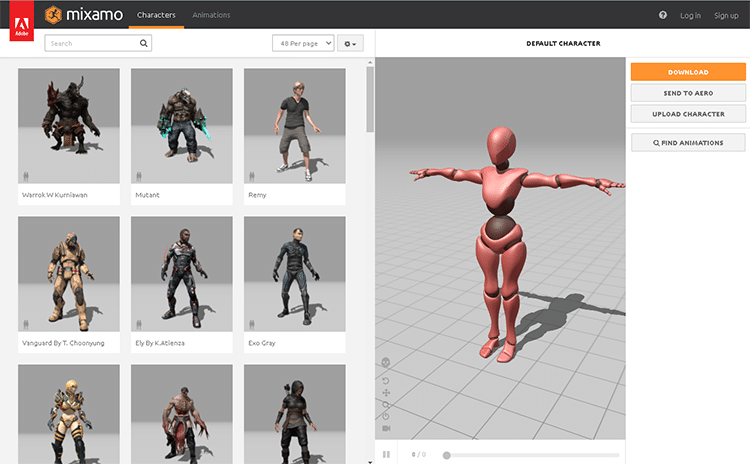Click the rotate view icon in viewport
The width and height of the screenshot is (750, 464).
pos(386,380)
